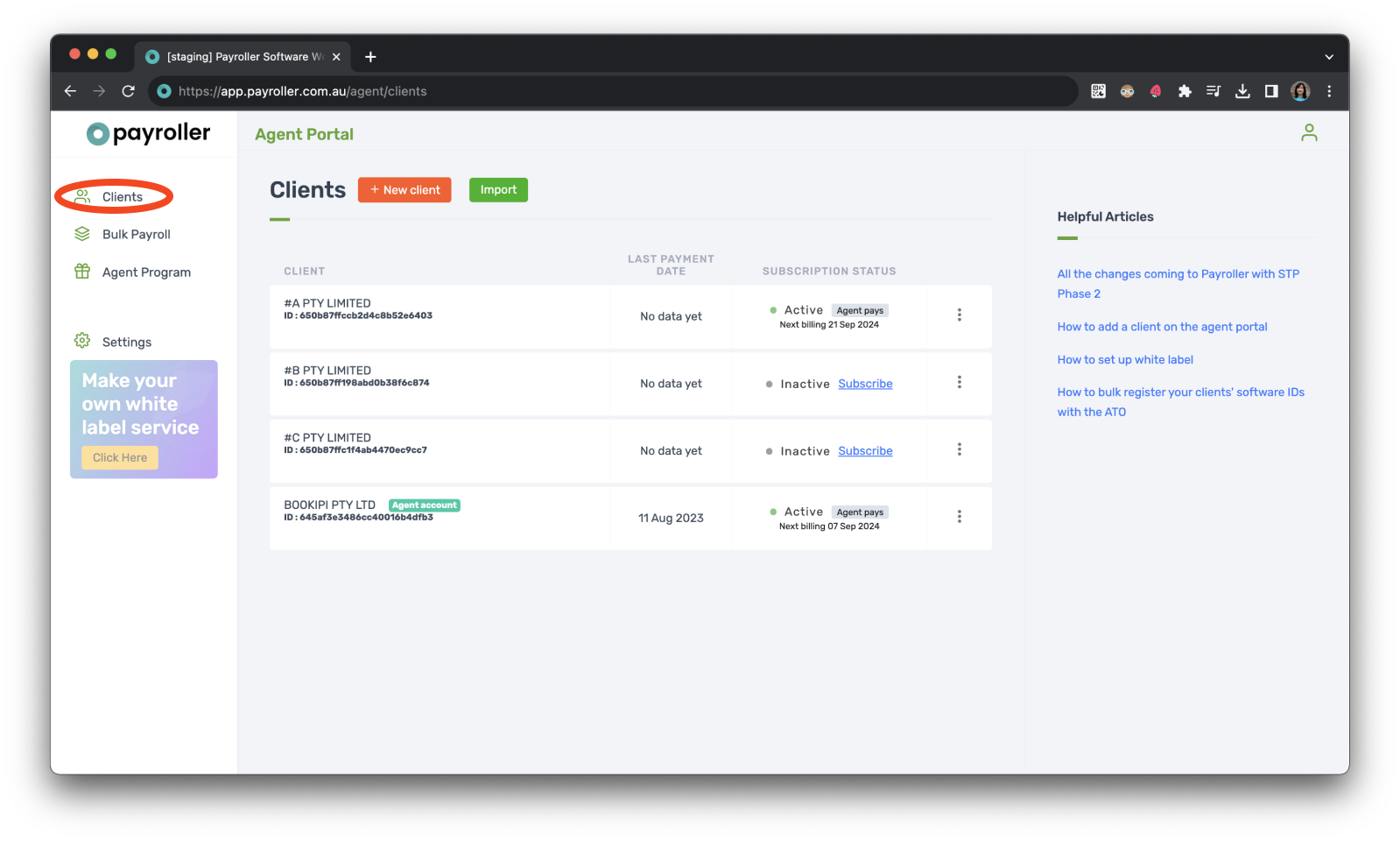Click the green Import button
Viewport: 1400px width, 841px height.
point(498,190)
